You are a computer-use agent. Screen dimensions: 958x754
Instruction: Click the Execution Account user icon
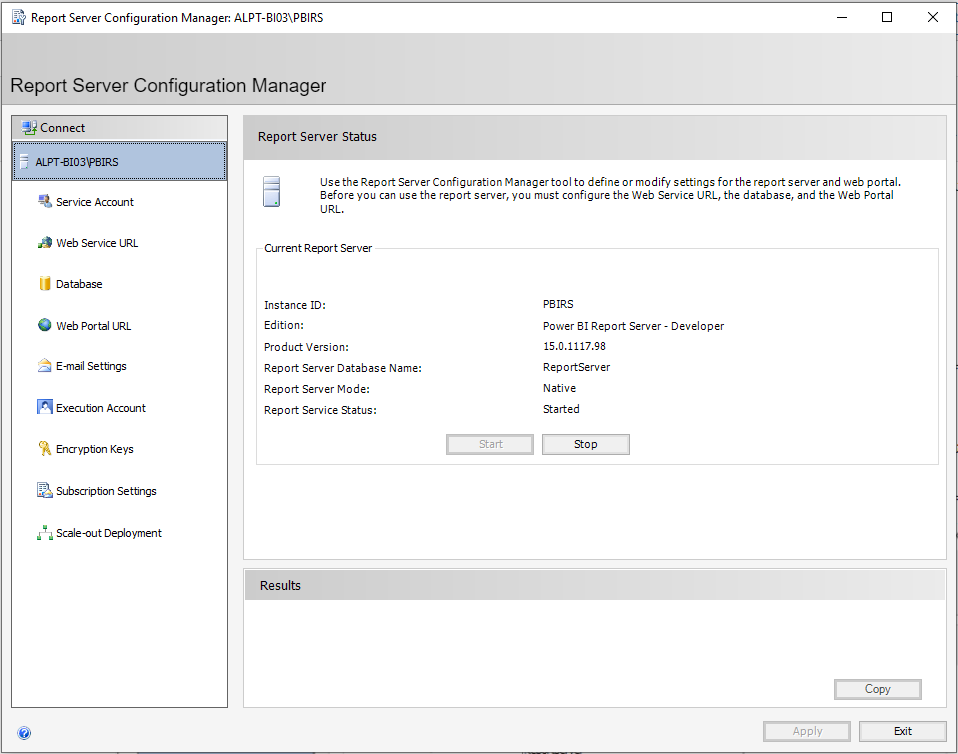tap(44, 407)
